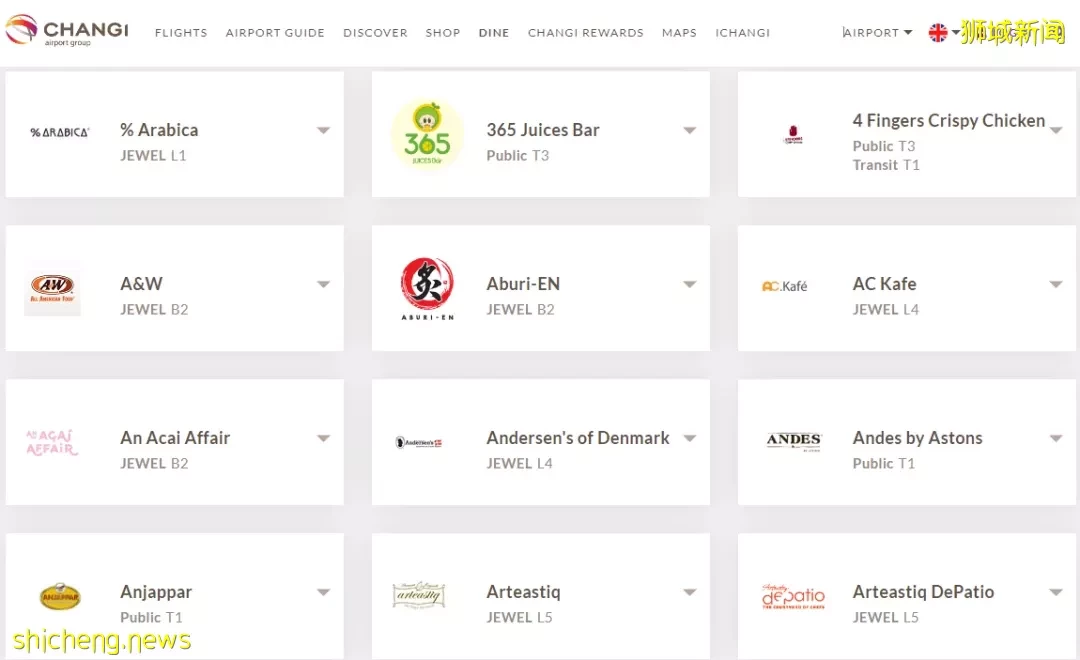The height and width of the screenshot is (660, 1080).
Task: Go to the DISCOVER menu
Action: click(375, 32)
